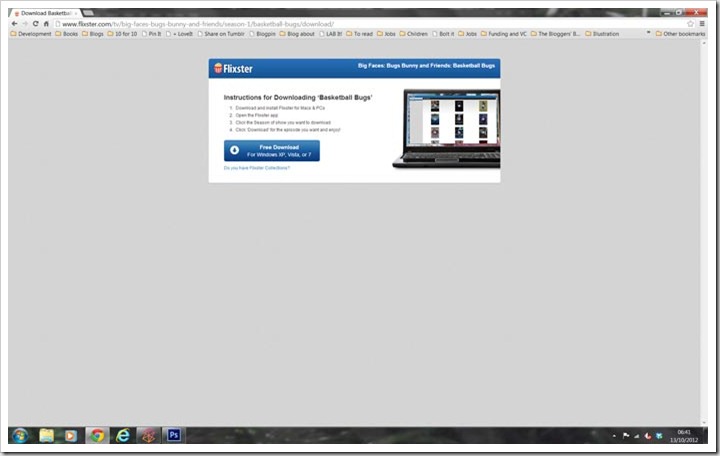Viewport: 720px width, 456px height.
Task: Open the Action Center flag in tray
Action: coord(625,436)
